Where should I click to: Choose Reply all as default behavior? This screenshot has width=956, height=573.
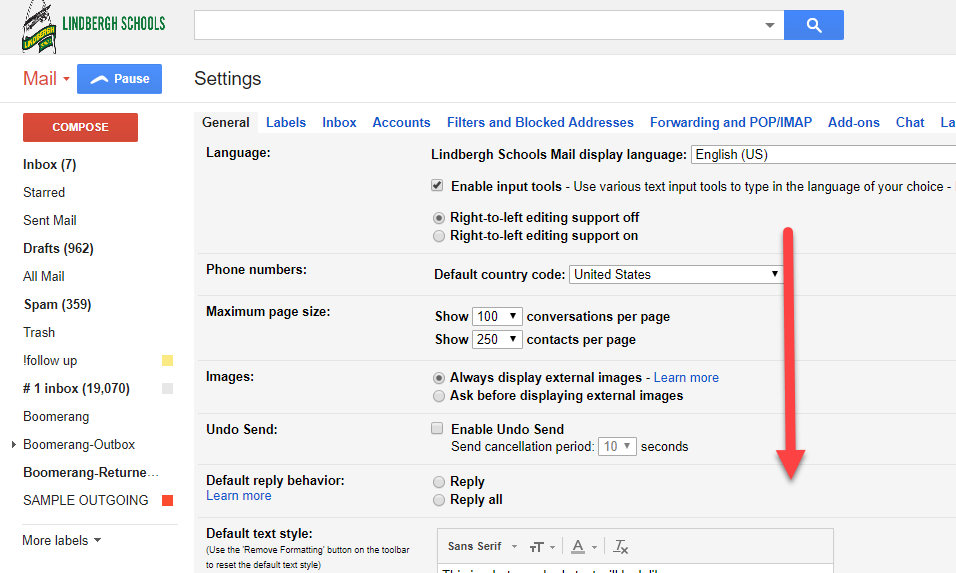439,499
